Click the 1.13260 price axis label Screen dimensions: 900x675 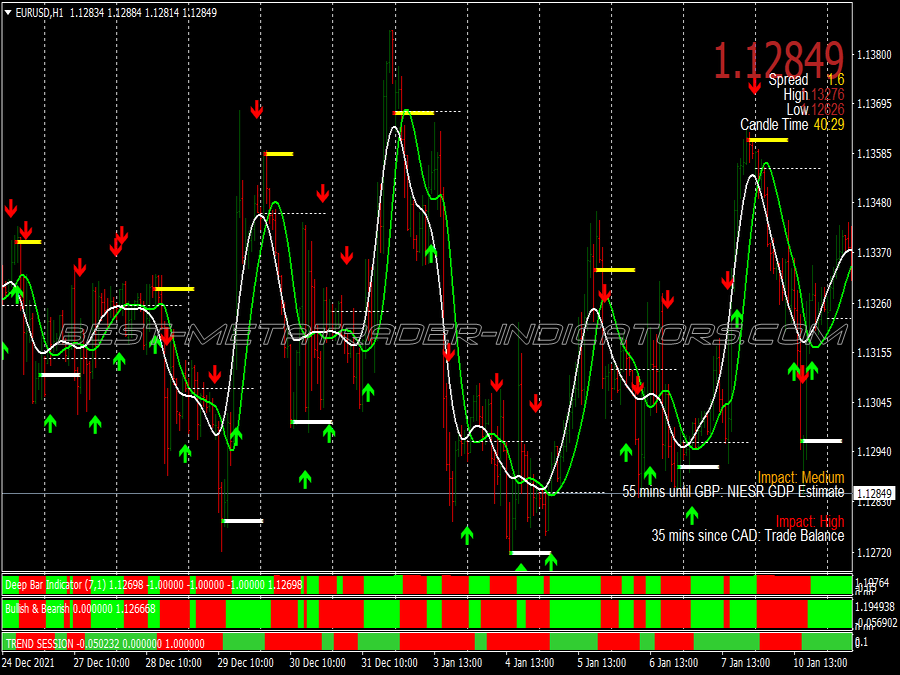click(x=874, y=303)
